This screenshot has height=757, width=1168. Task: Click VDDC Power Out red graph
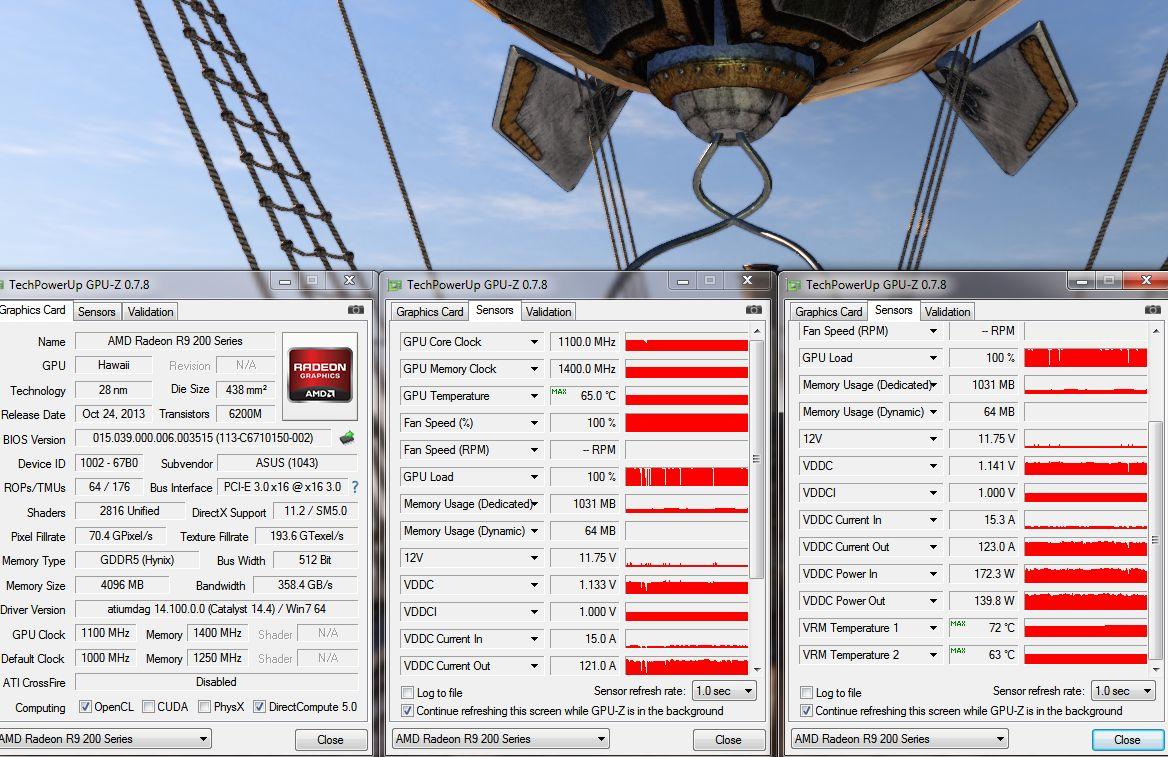click(x=1085, y=601)
